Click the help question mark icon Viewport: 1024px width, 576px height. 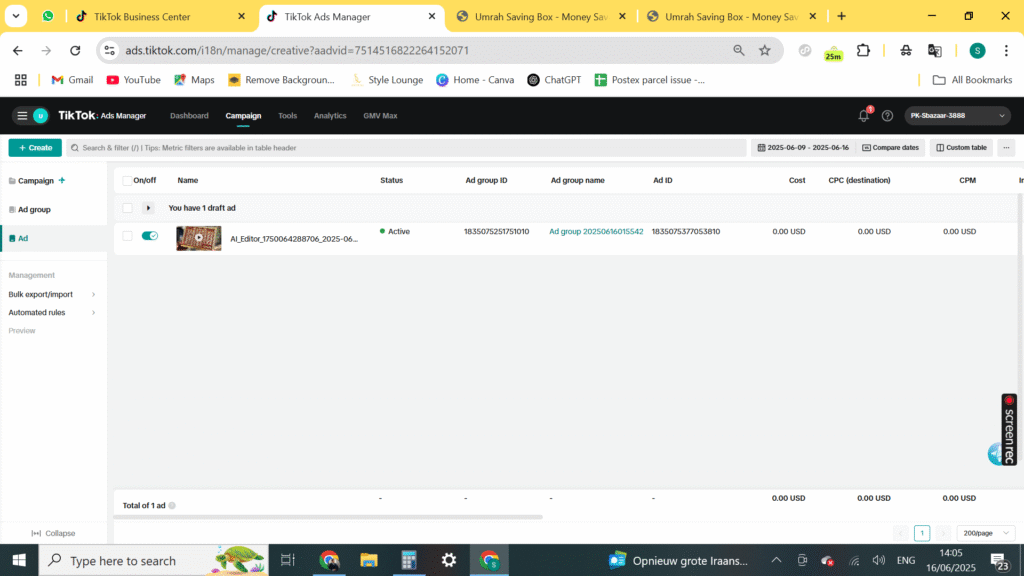887,116
